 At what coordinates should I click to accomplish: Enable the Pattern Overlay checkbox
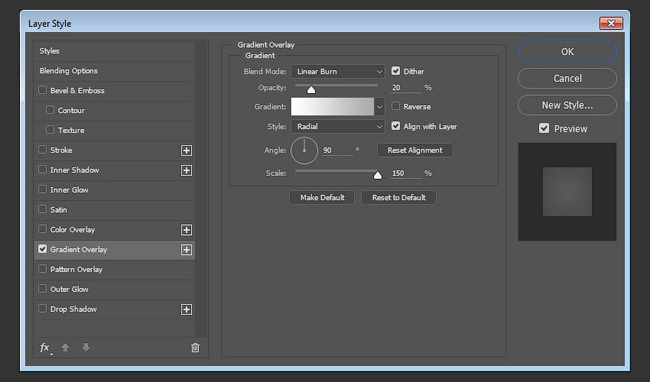42,269
